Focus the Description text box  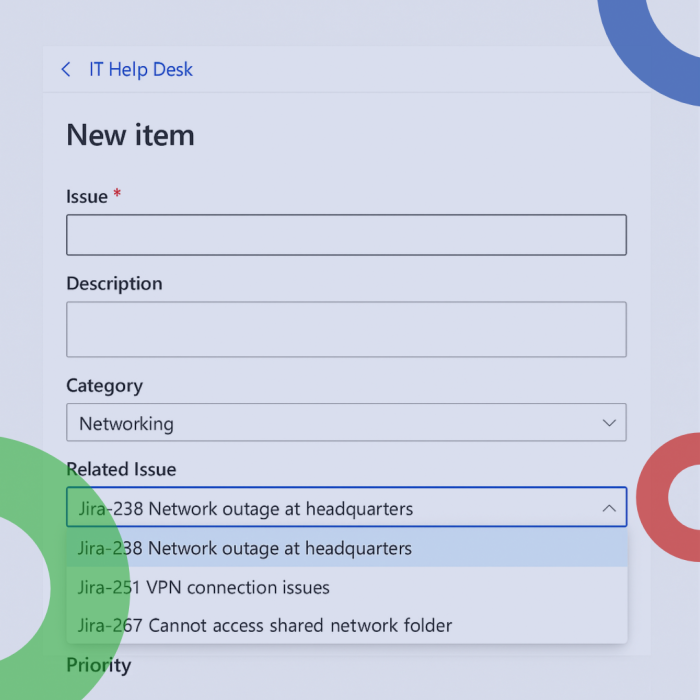tap(346, 329)
